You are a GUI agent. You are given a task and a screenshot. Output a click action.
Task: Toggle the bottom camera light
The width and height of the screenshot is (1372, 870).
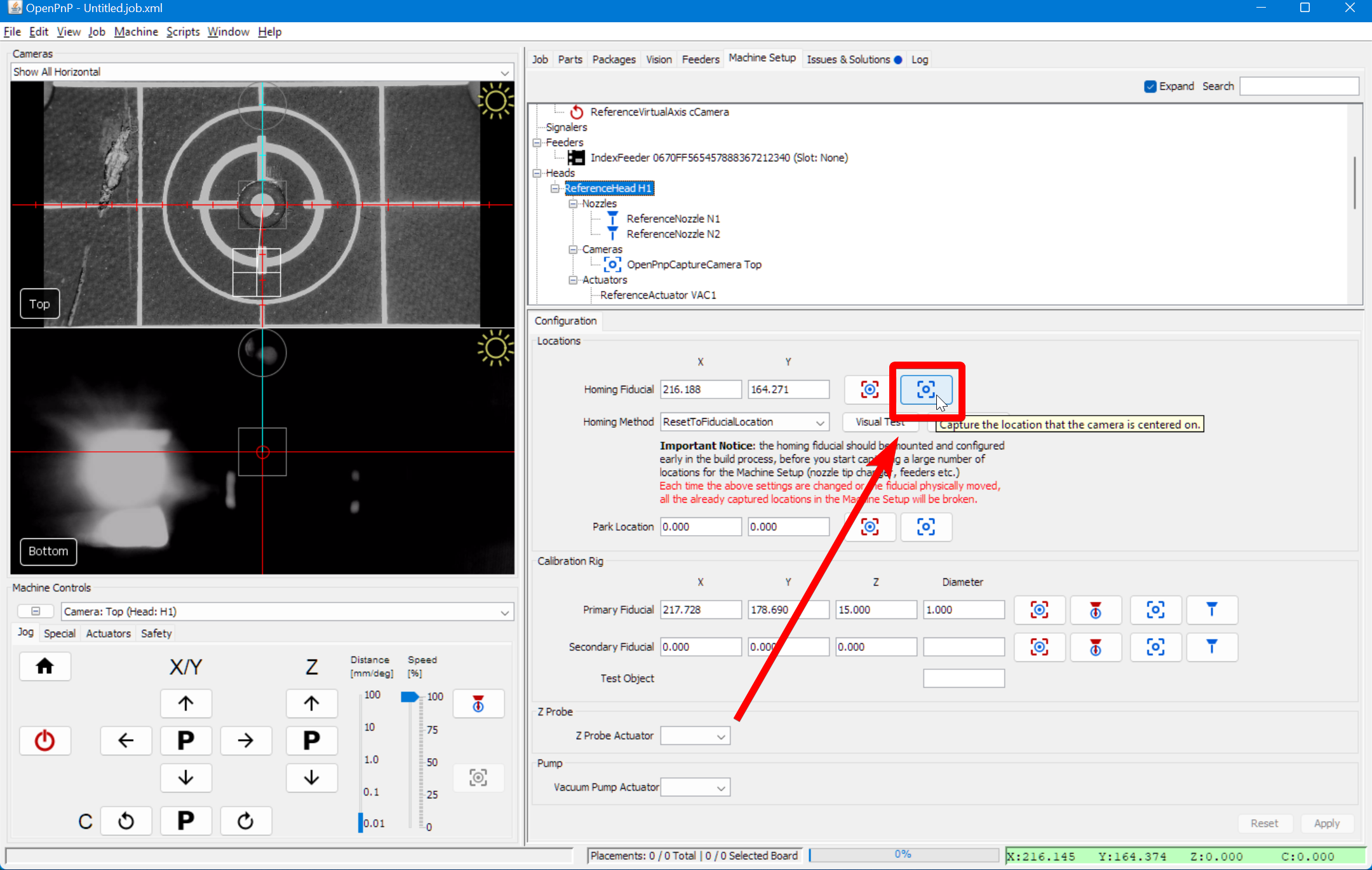pos(495,348)
